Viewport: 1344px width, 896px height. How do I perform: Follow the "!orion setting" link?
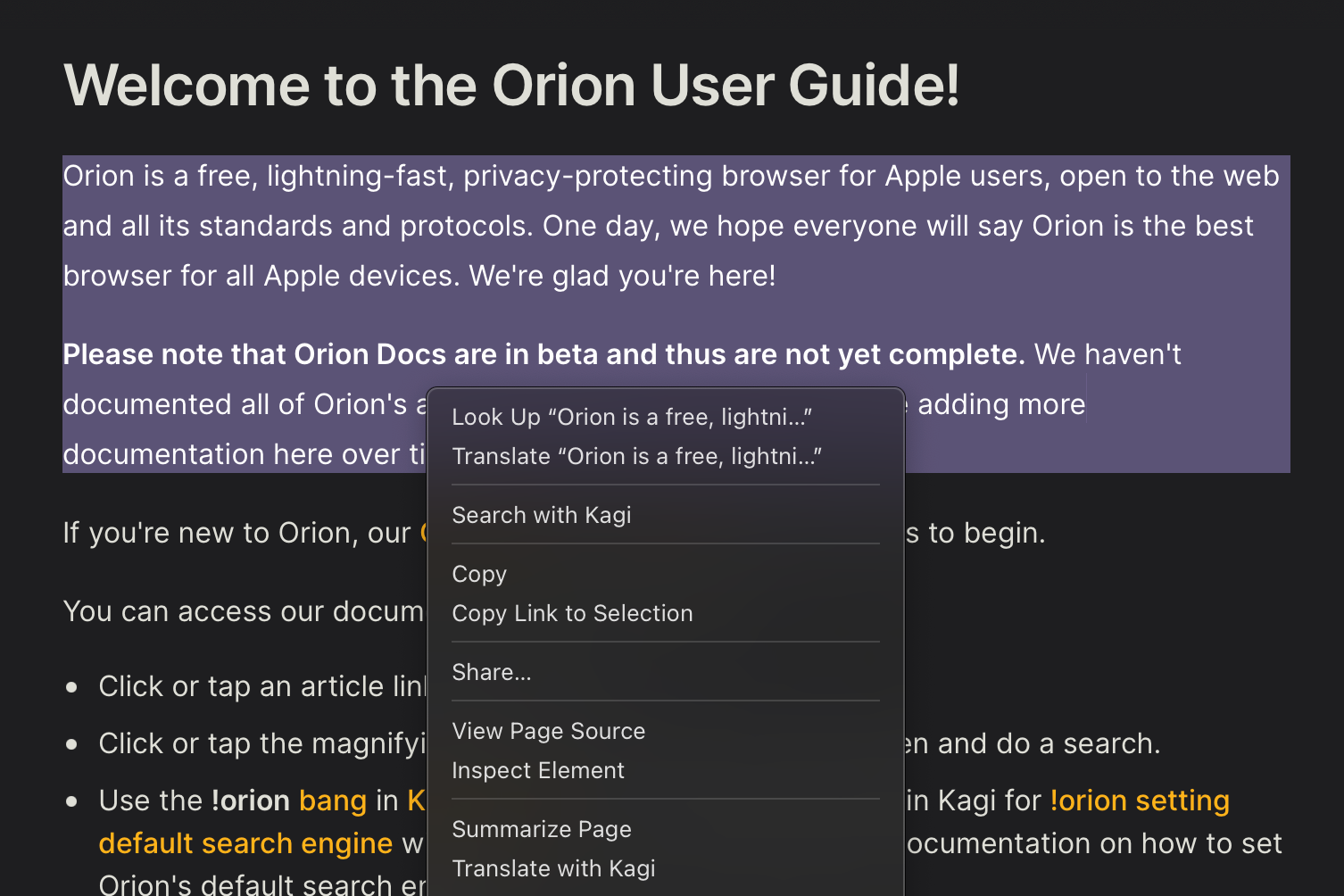[1140, 801]
